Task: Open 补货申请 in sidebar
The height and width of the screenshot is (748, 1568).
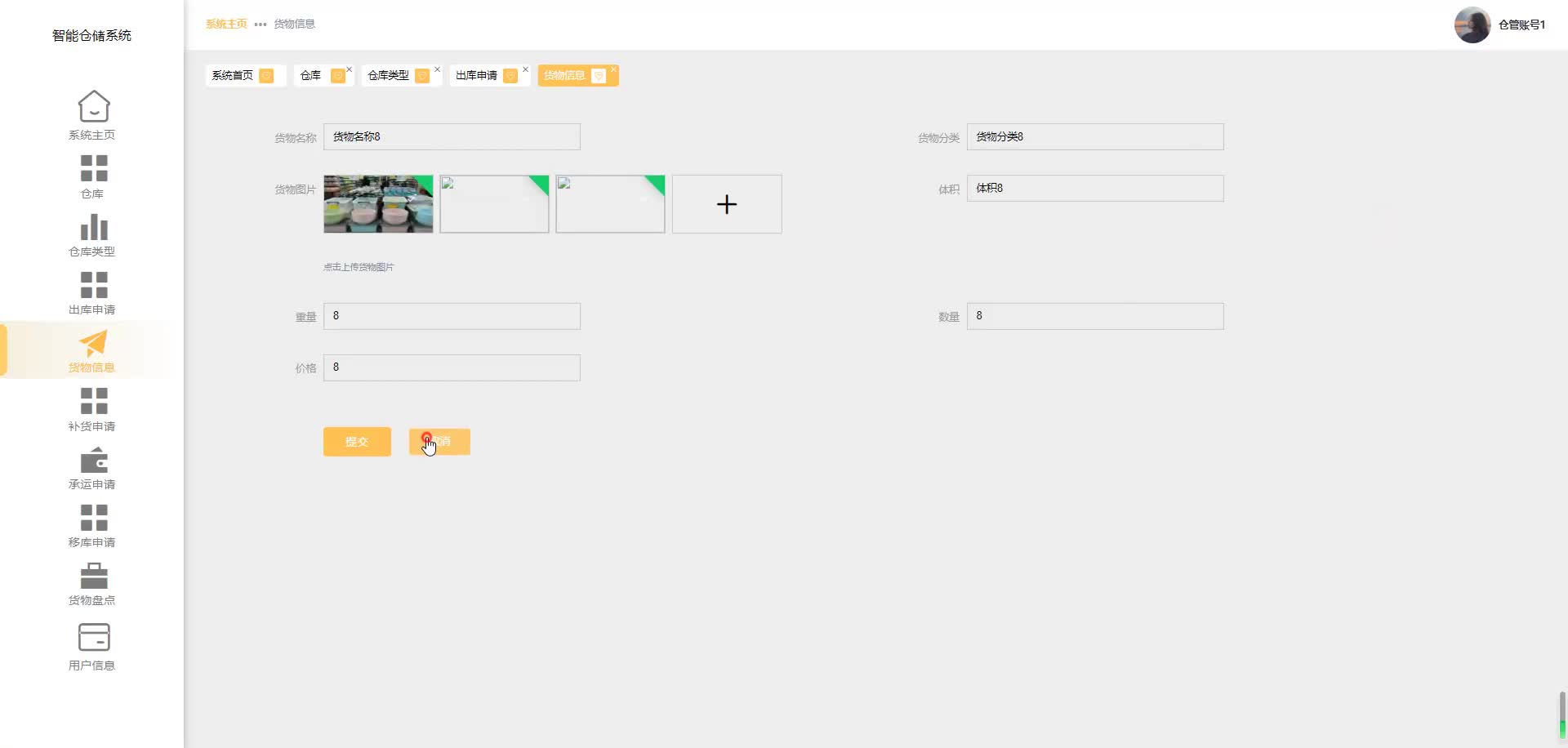Action: point(92,409)
